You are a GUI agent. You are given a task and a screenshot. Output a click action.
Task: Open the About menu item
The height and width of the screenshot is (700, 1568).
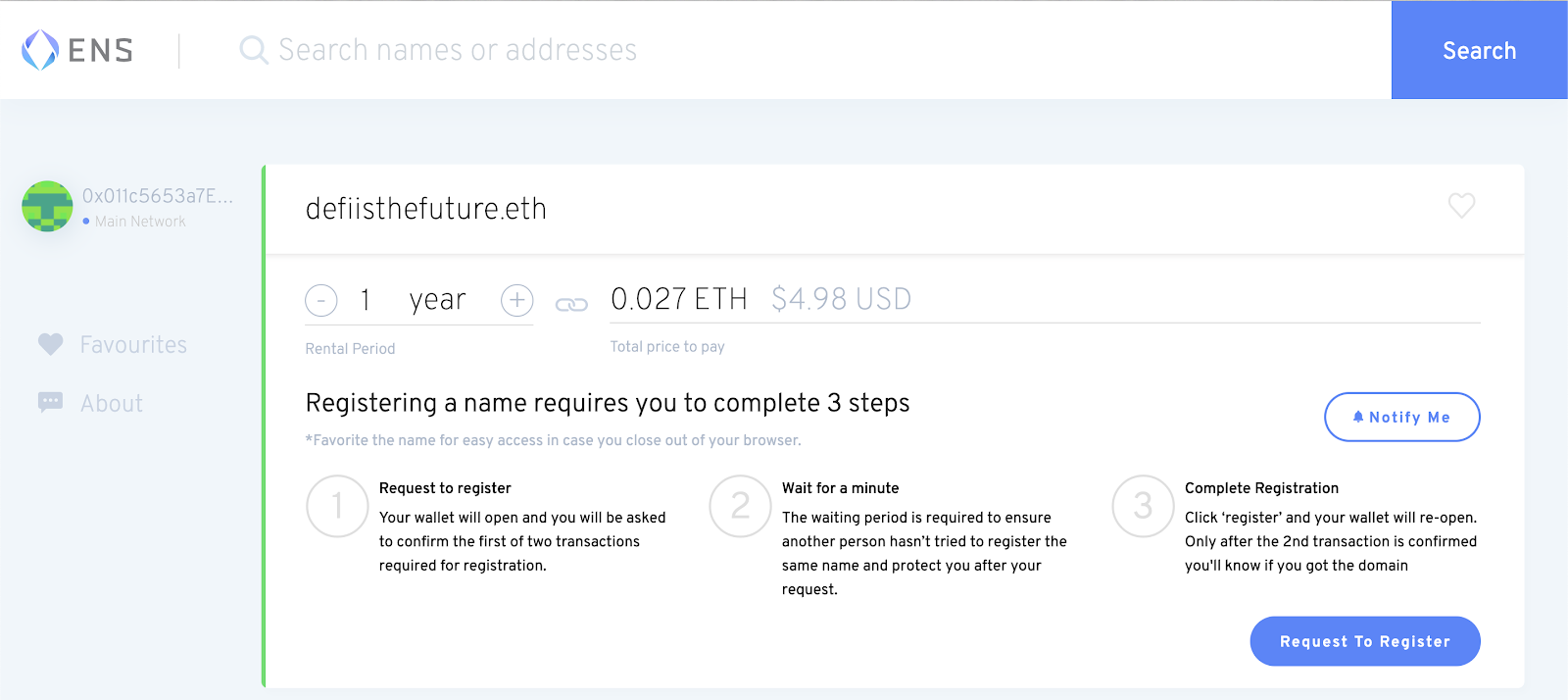[112, 404]
